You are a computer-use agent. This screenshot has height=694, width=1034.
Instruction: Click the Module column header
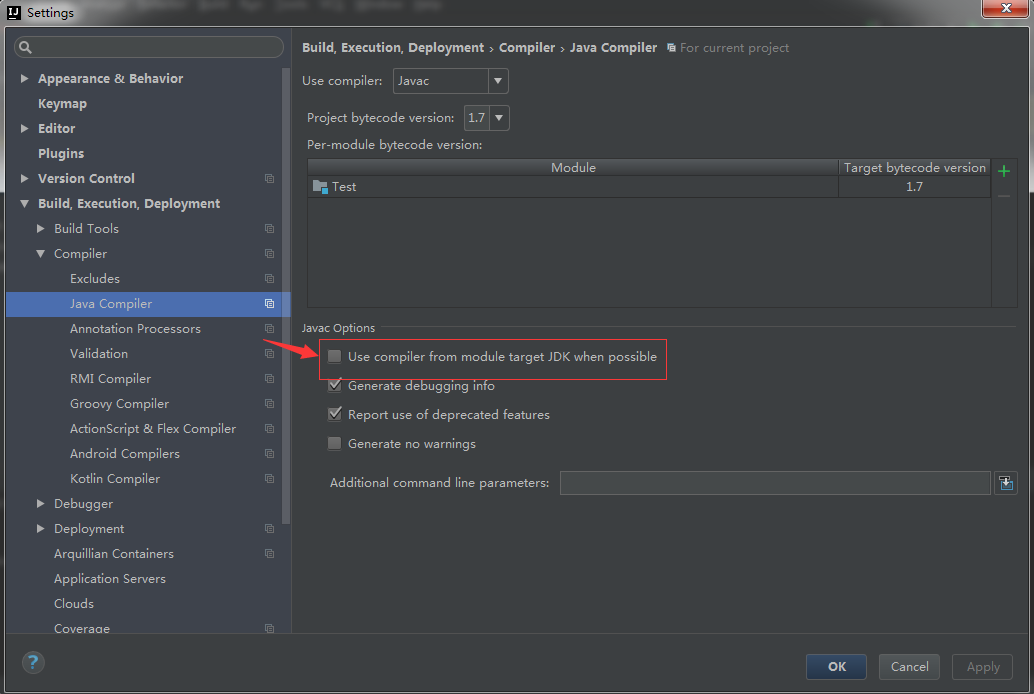(x=573, y=168)
